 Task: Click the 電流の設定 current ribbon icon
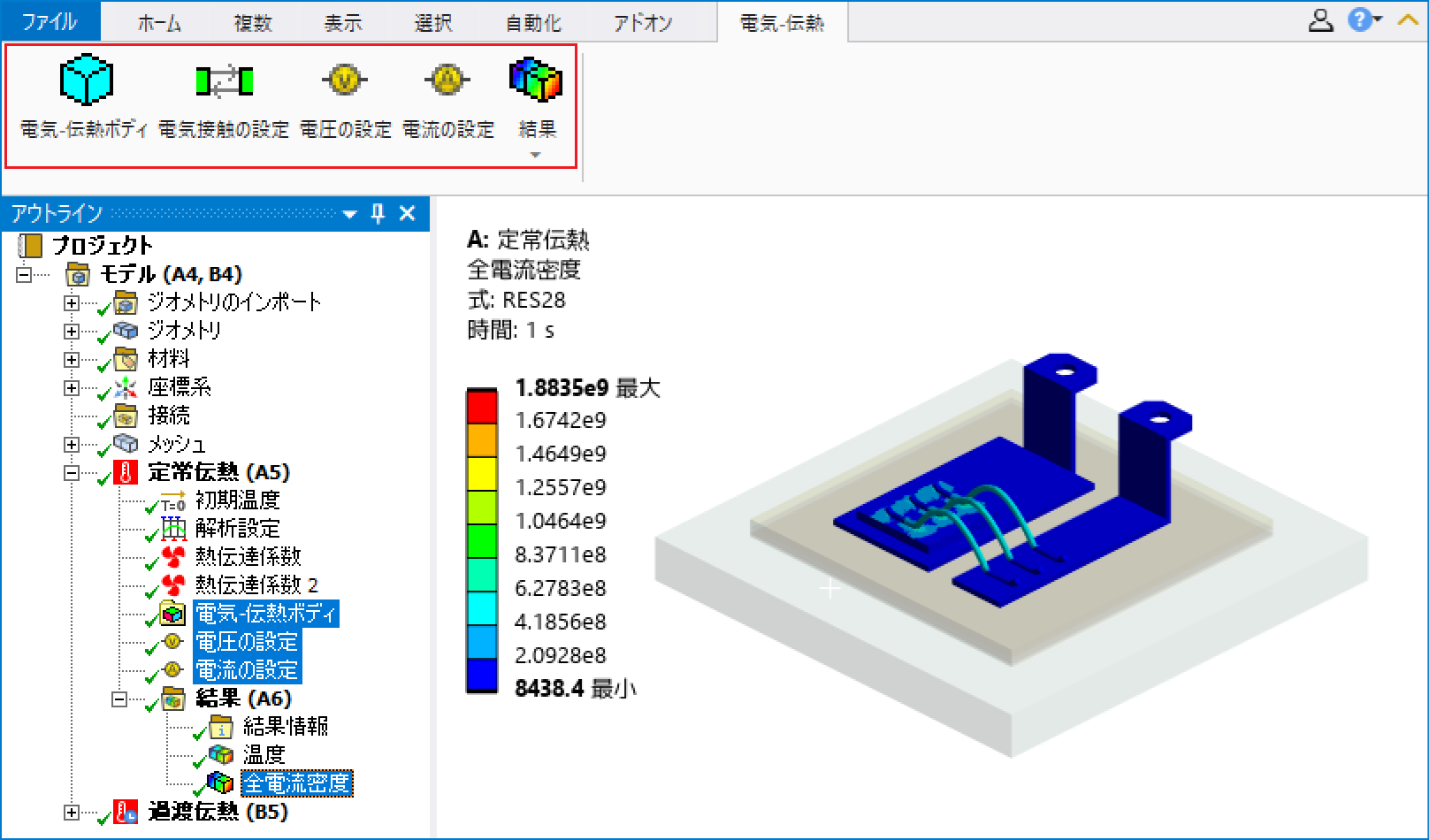447,80
